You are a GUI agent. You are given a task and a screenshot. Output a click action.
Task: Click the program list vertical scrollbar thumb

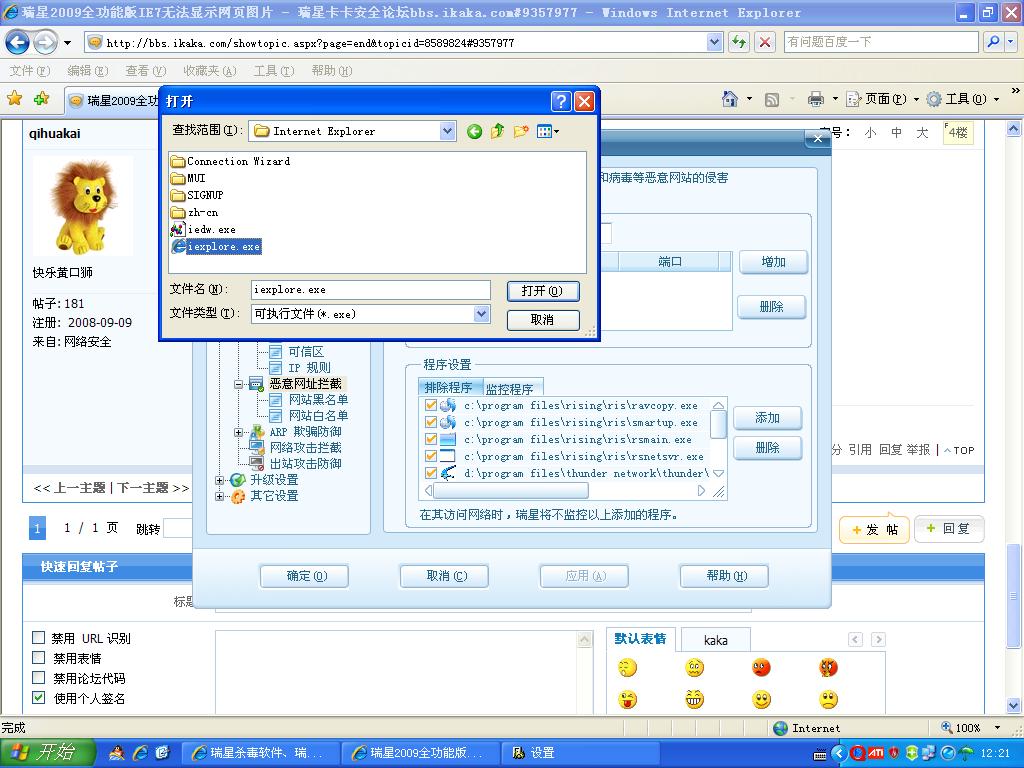click(718, 425)
